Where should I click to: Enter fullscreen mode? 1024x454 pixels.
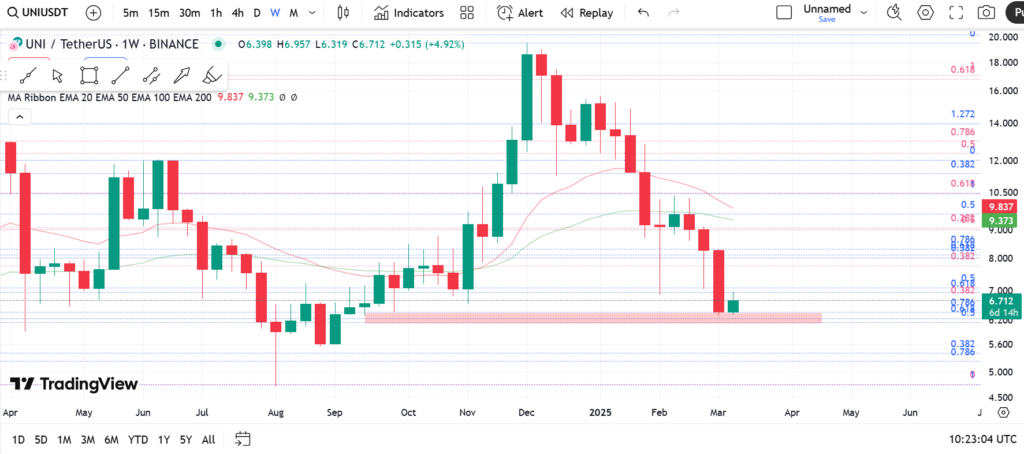955,13
